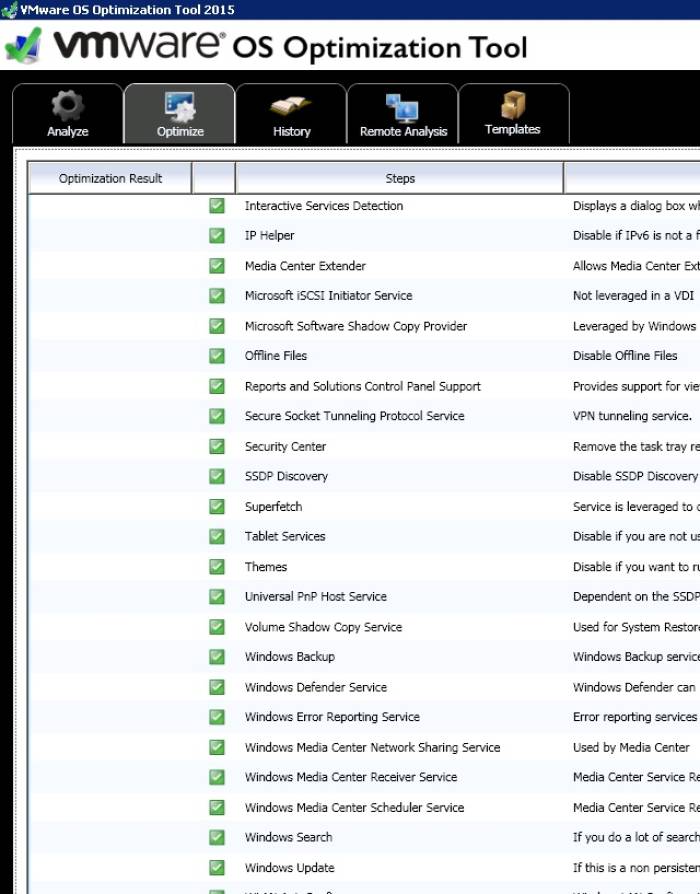This screenshot has height=894, width=700.
Task: Click 'Disable Offline Files' description text
Action: point(625,356)
